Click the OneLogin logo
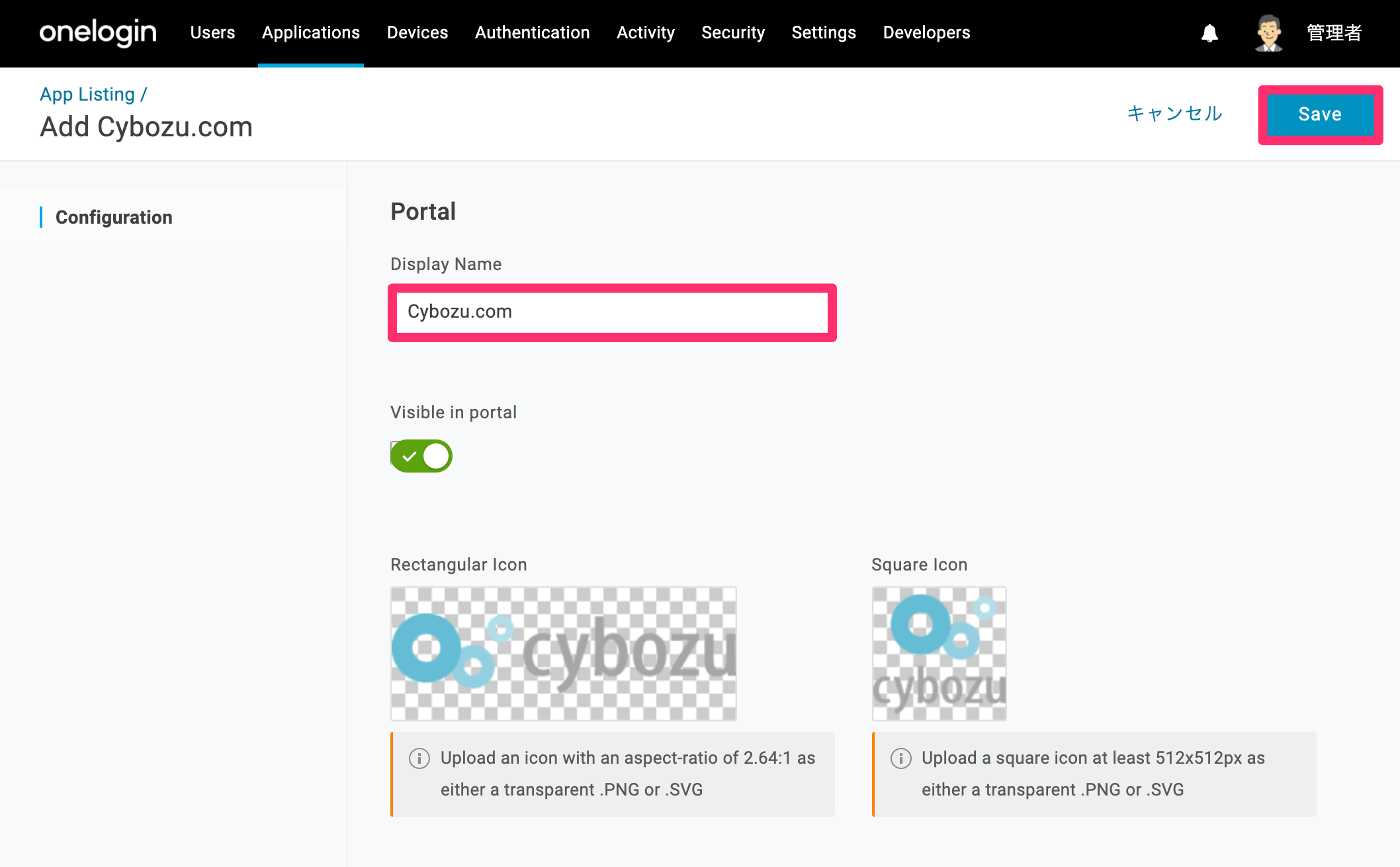The height and width of the screenshot is (867, 1400). click(x=98, y=32)
